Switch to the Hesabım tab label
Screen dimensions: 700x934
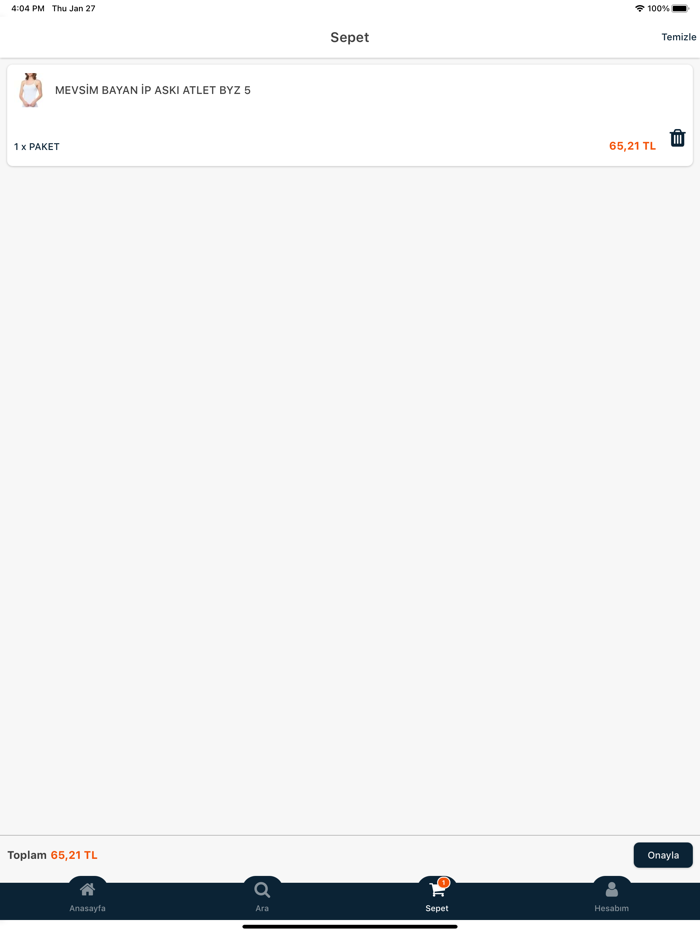[611, 908]
